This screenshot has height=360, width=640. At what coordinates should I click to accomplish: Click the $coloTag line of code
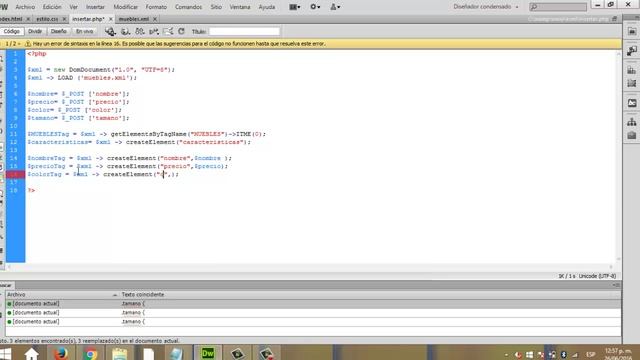pos(103,174)
